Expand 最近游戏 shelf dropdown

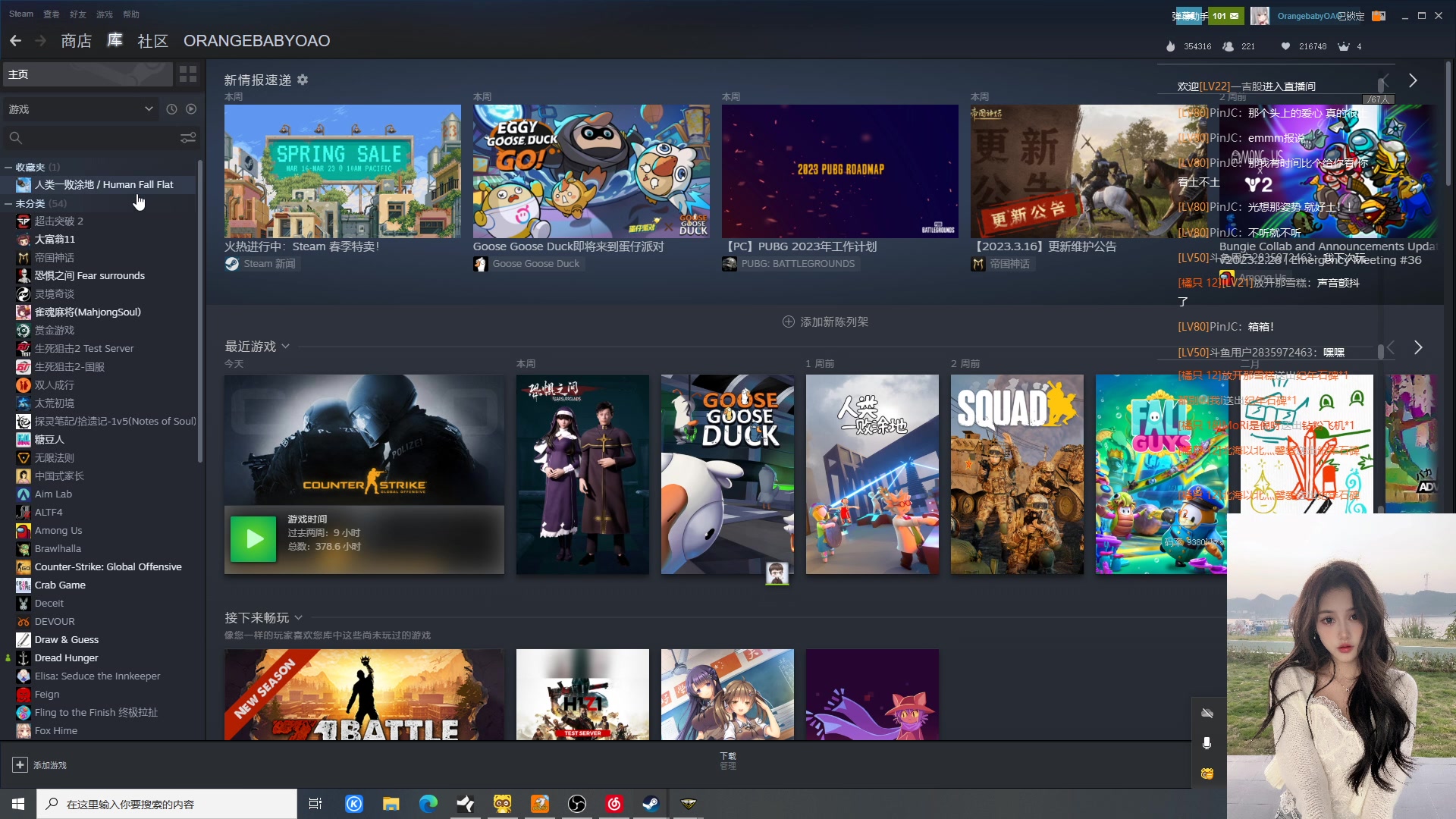tap(286, 347)
